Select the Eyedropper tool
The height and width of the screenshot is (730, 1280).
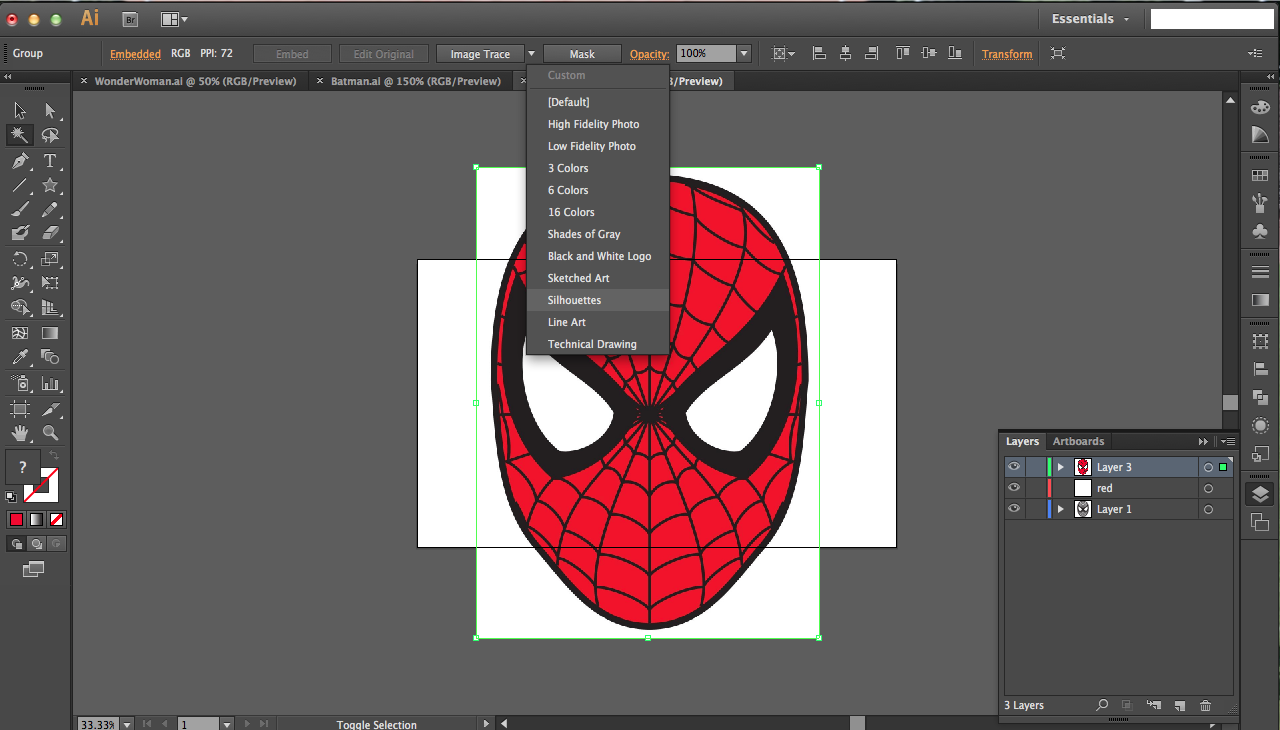[20, 357]
